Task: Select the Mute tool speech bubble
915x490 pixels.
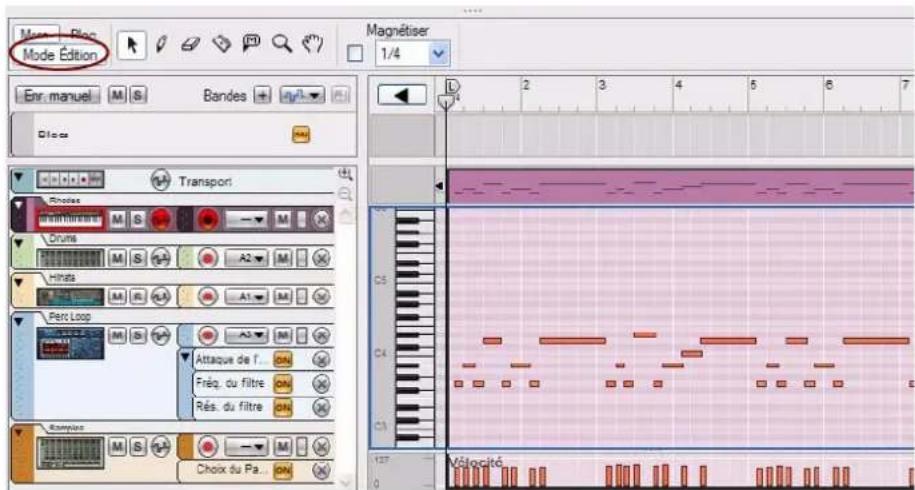Action: tap(252, 44)
